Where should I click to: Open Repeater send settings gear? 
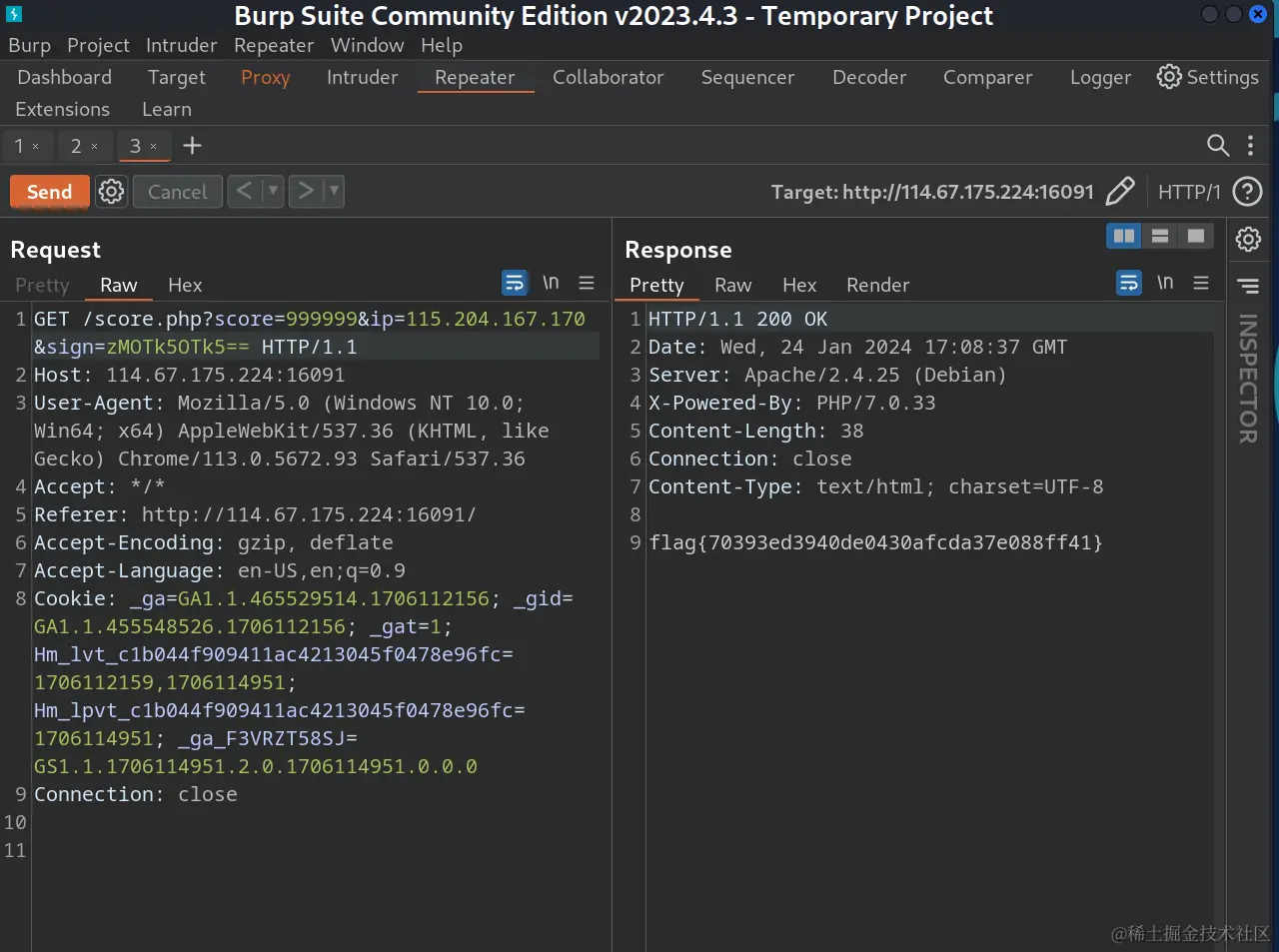pyautogui.click(x=111, y=192)
